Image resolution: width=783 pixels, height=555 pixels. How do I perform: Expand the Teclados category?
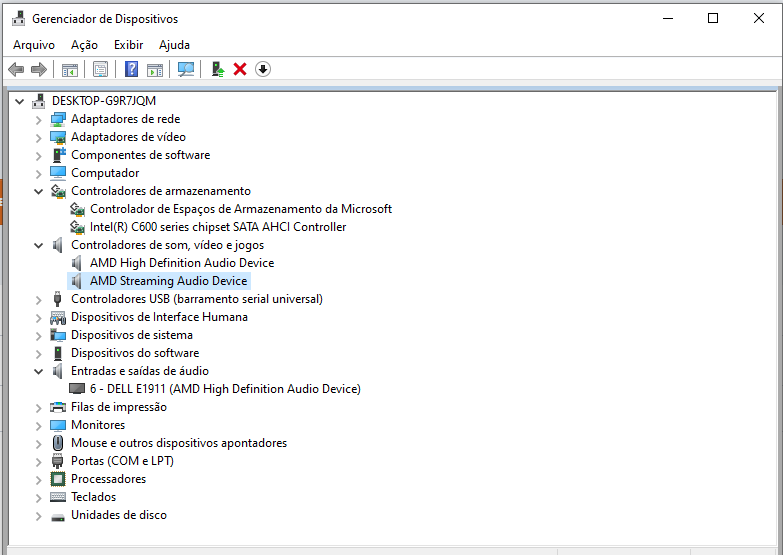[38, 498]
